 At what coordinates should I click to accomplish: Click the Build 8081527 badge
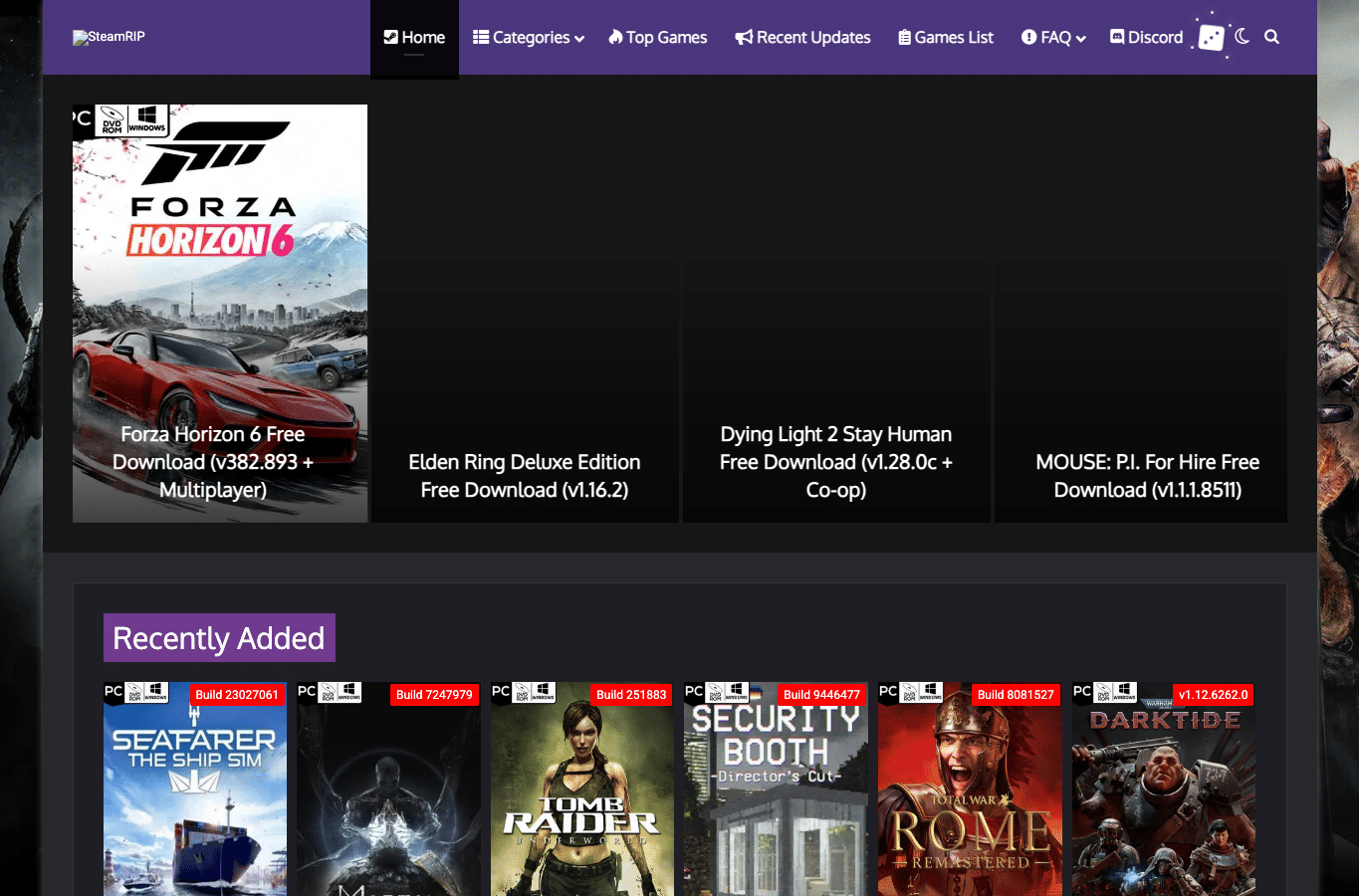1016,695
